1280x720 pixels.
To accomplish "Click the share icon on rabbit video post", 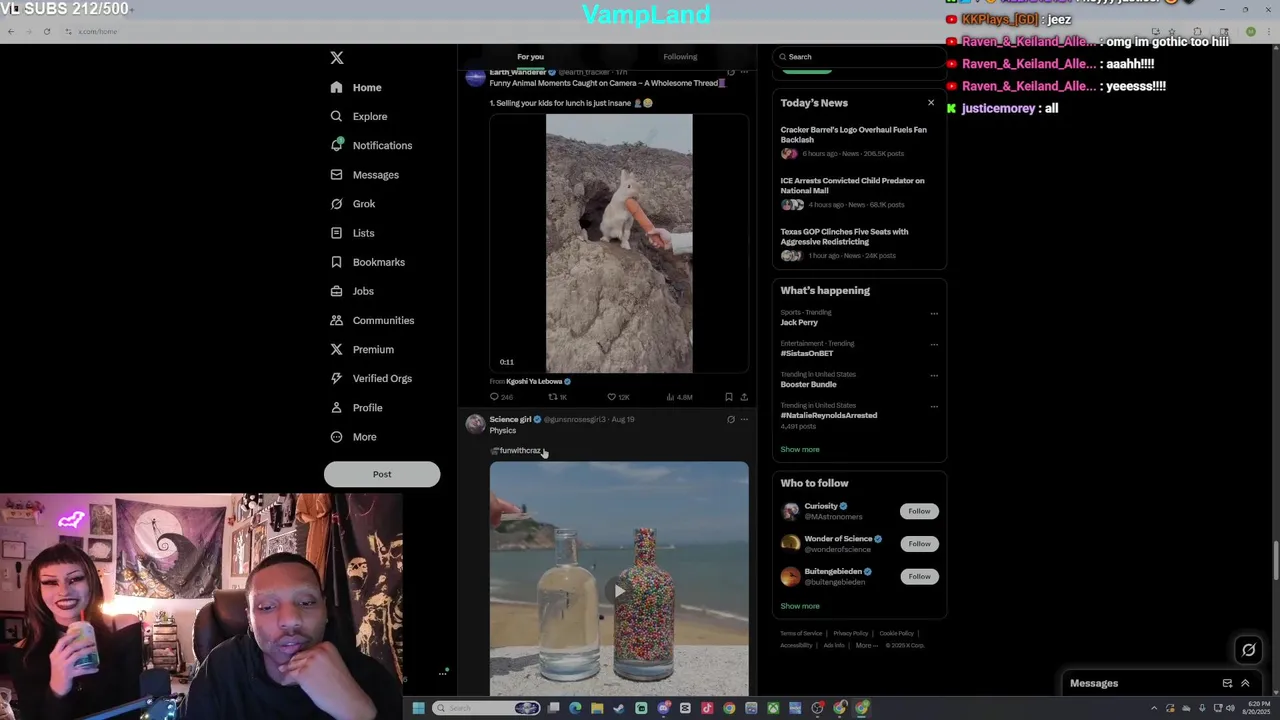I will [744, 397].
